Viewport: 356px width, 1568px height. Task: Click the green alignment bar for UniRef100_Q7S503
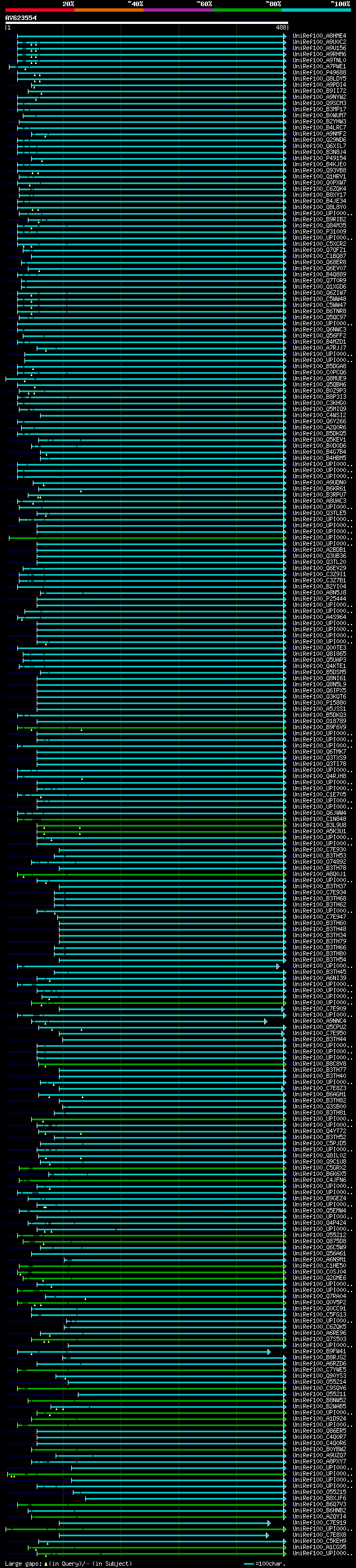(159, 1339)
